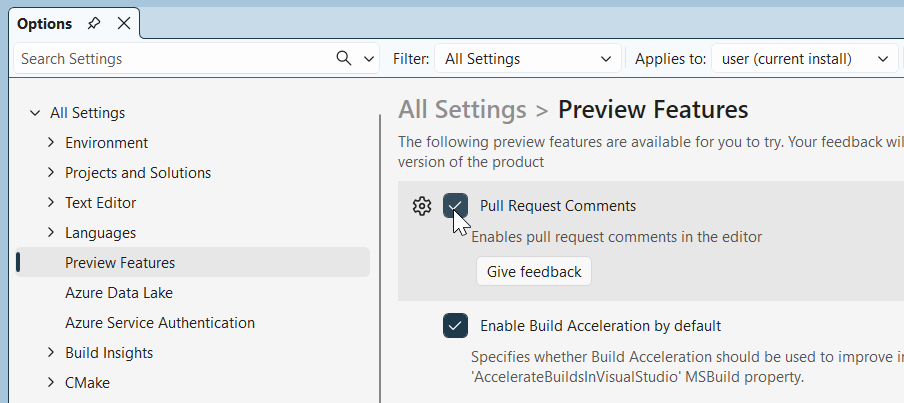This screenshot has width=904, height=403.
Task: Expand the CMake node
Action: [x=51, y=383]
